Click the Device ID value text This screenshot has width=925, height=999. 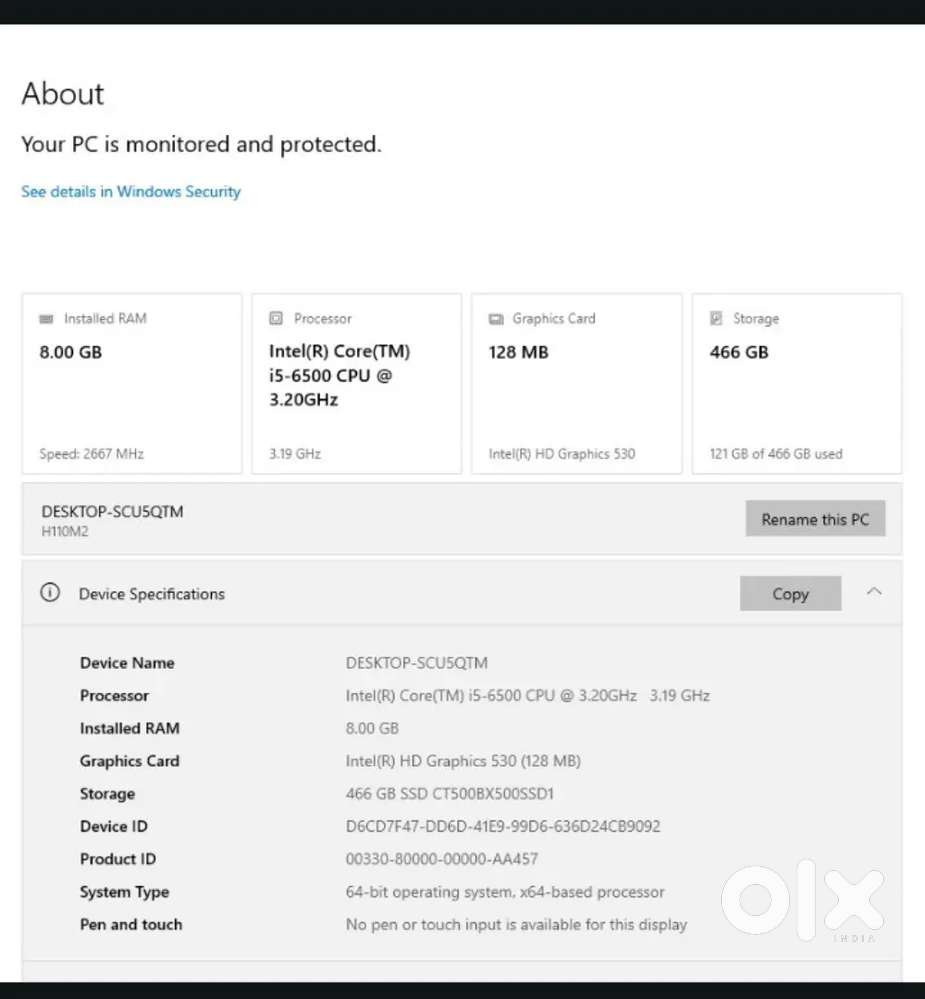point(503,826)
